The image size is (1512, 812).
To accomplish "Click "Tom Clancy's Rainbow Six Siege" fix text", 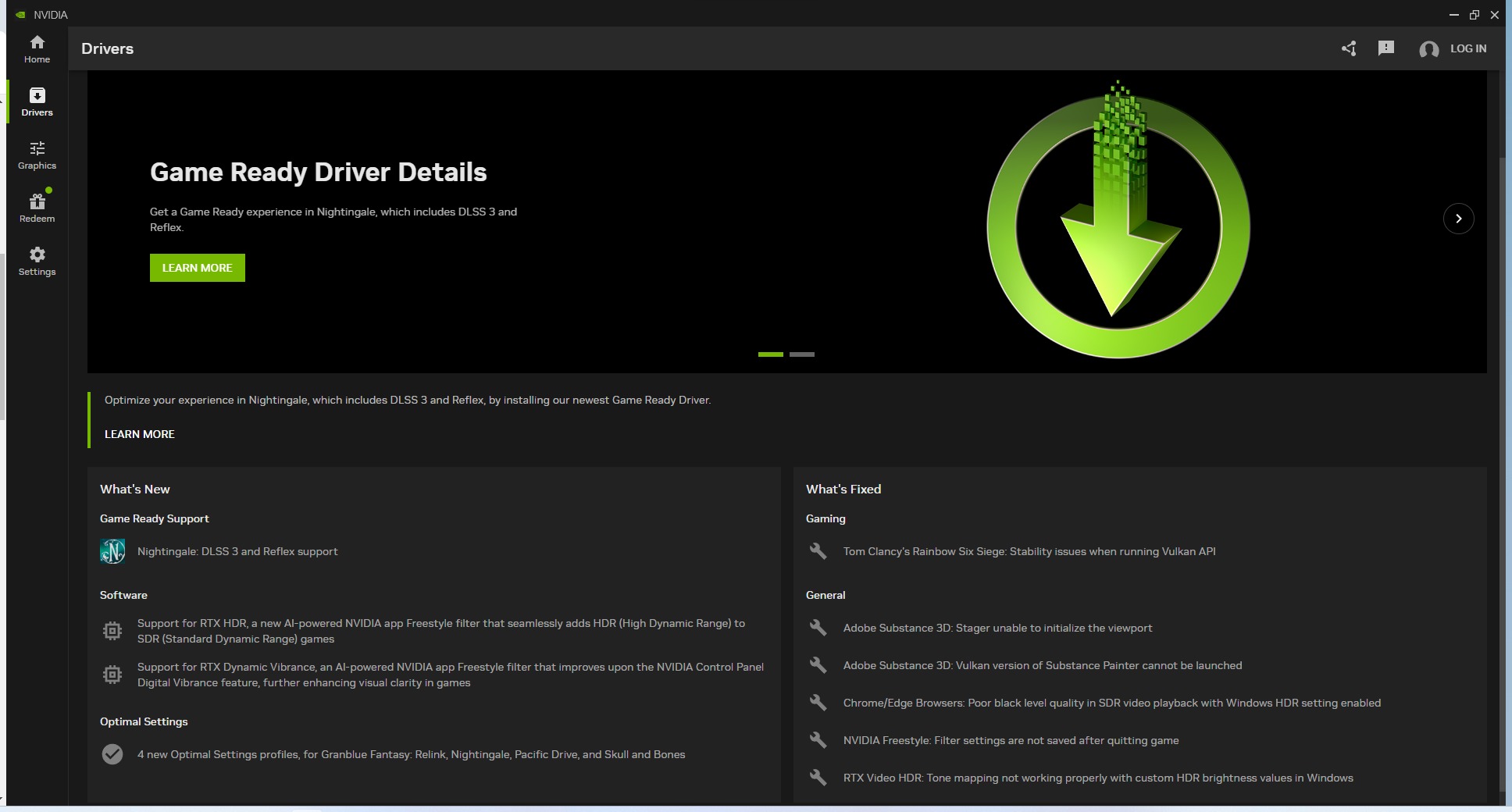I will (x=1029, y=551).
